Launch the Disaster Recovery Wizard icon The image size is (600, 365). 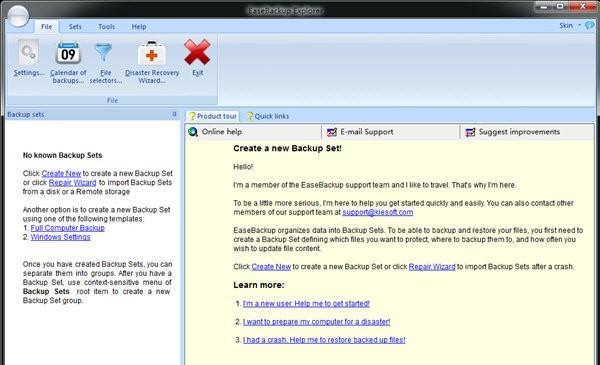pyautogui.click(x=152, y=53)
